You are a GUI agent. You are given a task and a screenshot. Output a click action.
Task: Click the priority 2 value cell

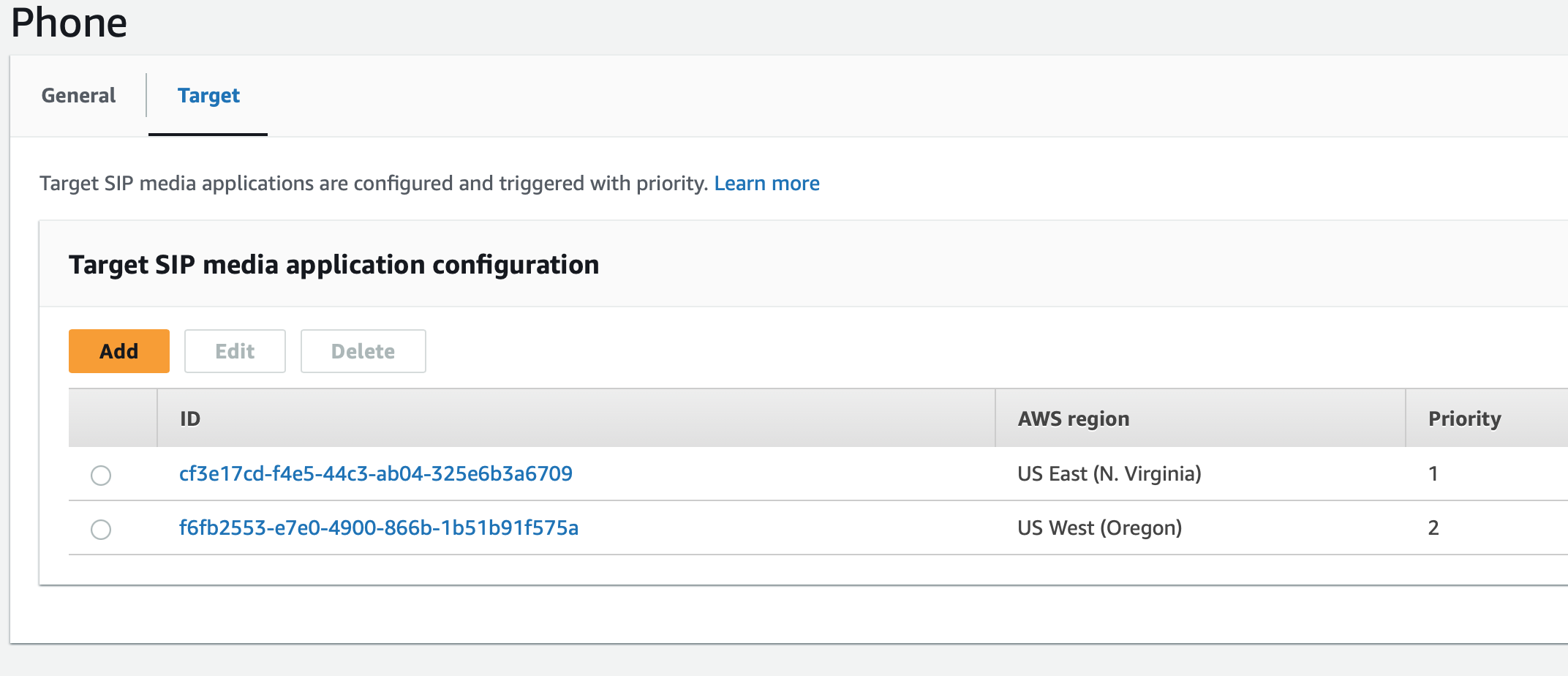[1433, 528]
